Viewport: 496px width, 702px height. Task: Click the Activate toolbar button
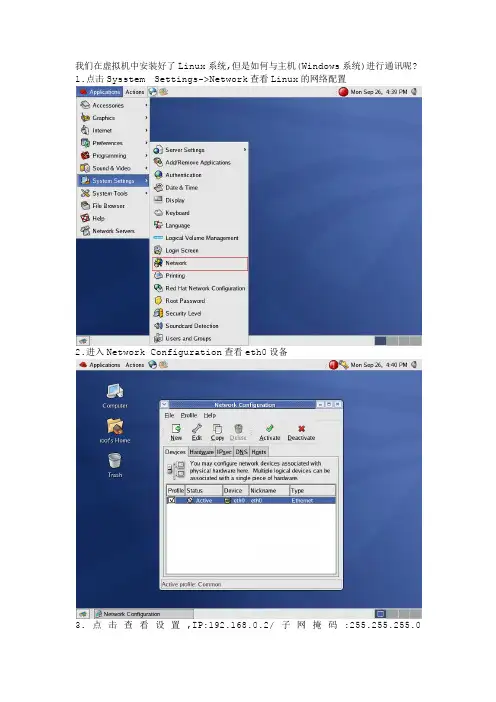pyautogui.click(x=269, y=432)
